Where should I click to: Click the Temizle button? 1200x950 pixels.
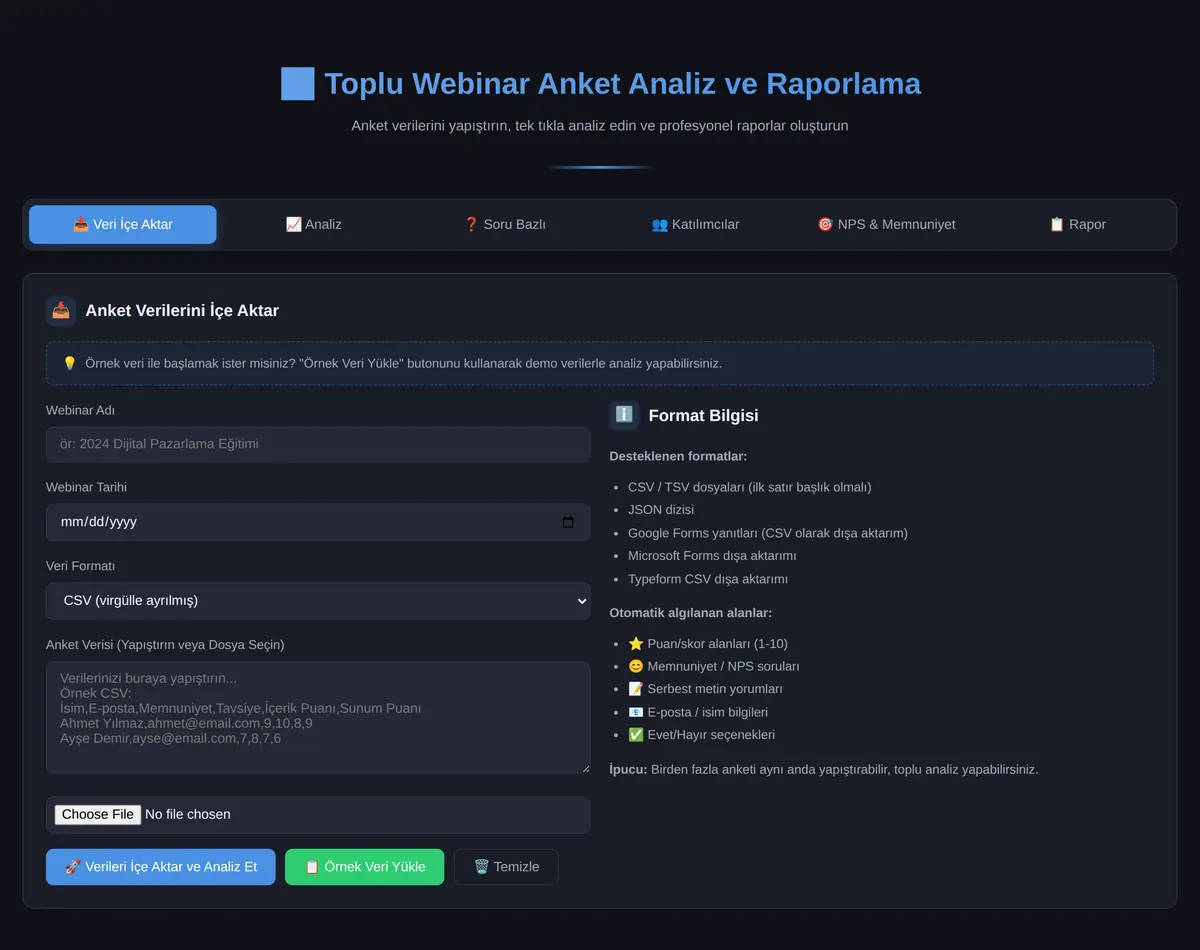pos(506,867)
